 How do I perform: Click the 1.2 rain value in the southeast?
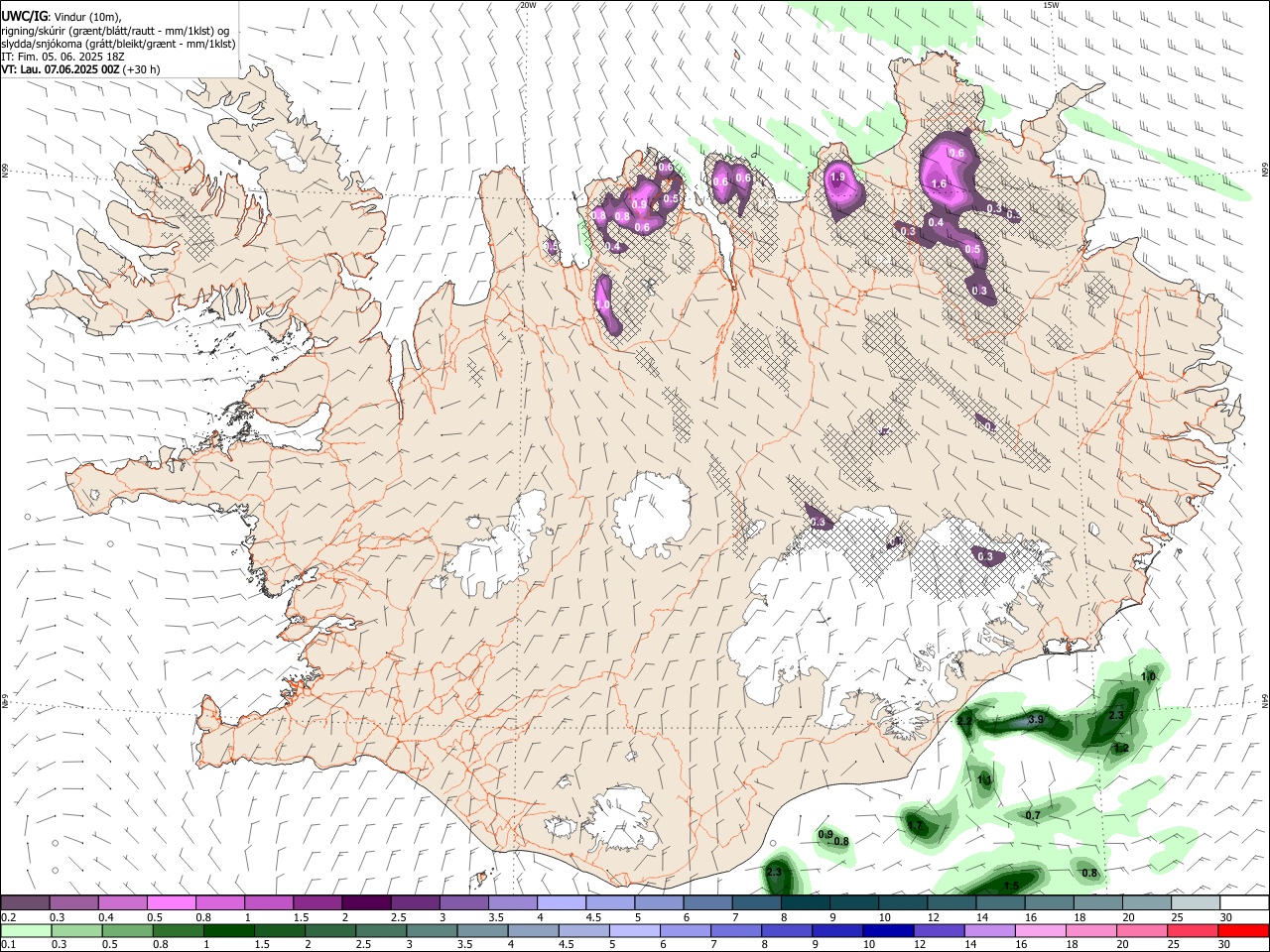1121,748
